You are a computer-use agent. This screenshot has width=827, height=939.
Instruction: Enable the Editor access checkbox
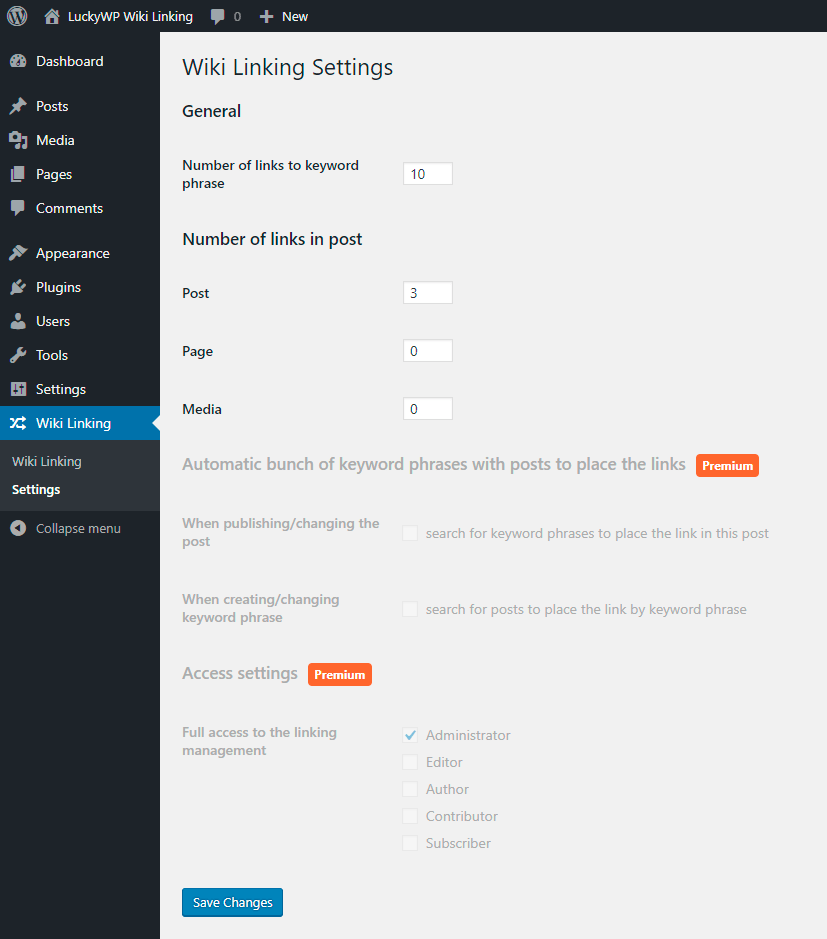coord(410,762)
